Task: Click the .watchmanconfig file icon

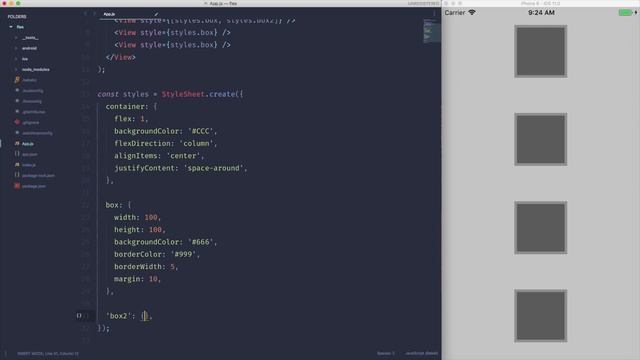Action: (x=17, y=133)
